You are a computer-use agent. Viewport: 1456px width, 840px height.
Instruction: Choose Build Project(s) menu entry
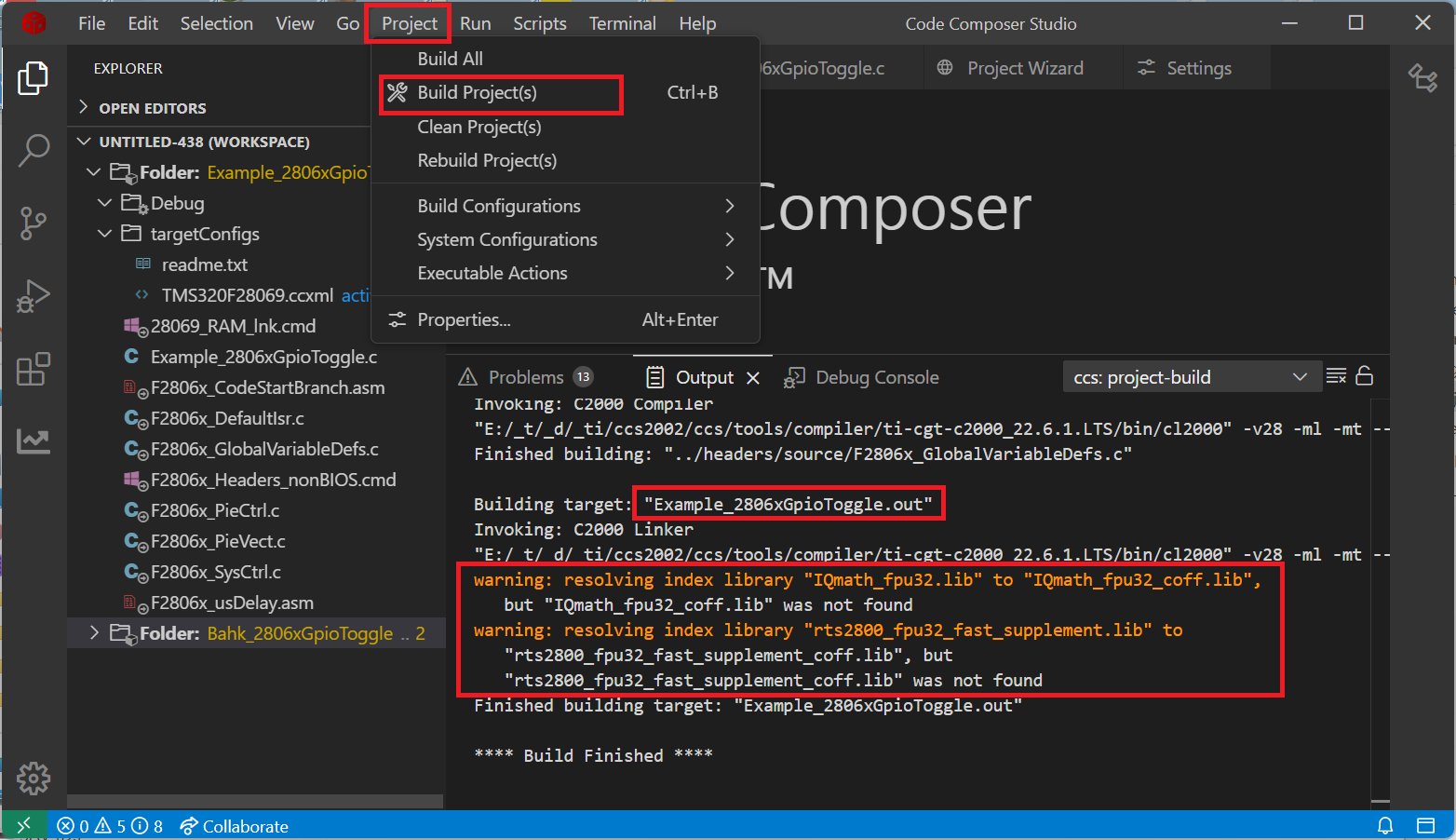(x=566, y=92)
